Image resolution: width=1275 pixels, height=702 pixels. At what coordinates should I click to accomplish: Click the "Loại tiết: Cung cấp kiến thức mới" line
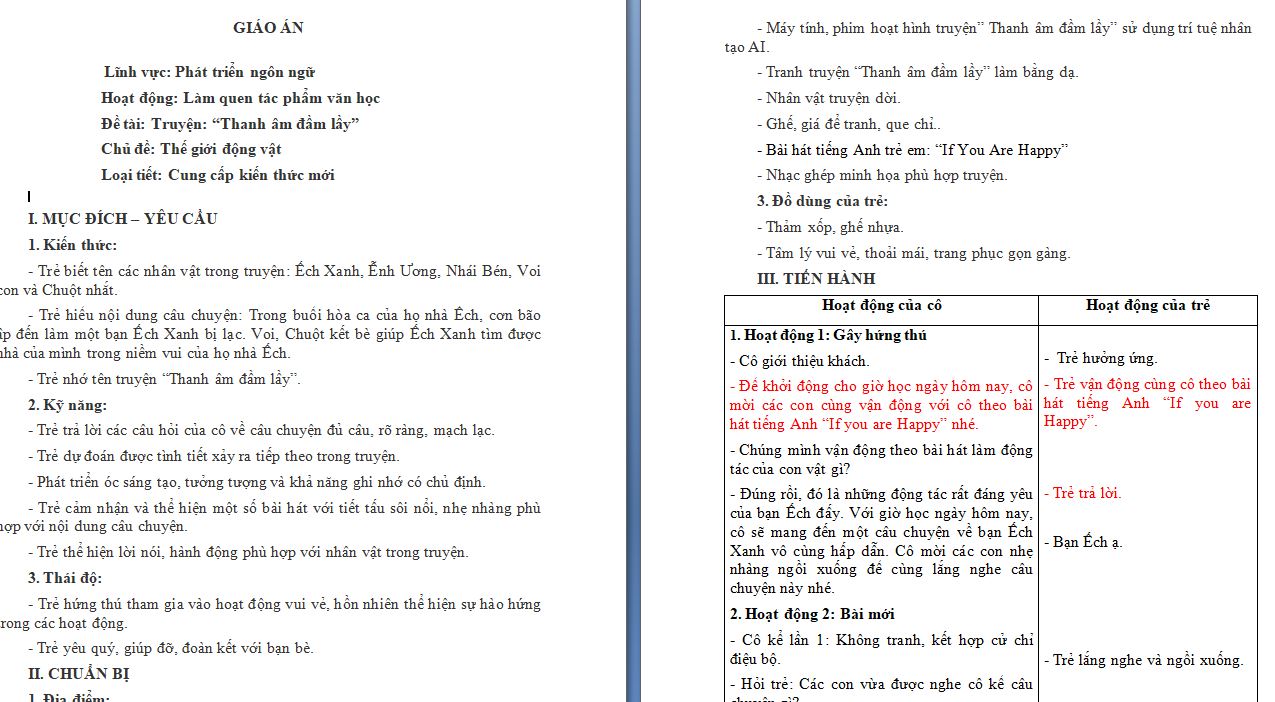click(x=217, y=175)
